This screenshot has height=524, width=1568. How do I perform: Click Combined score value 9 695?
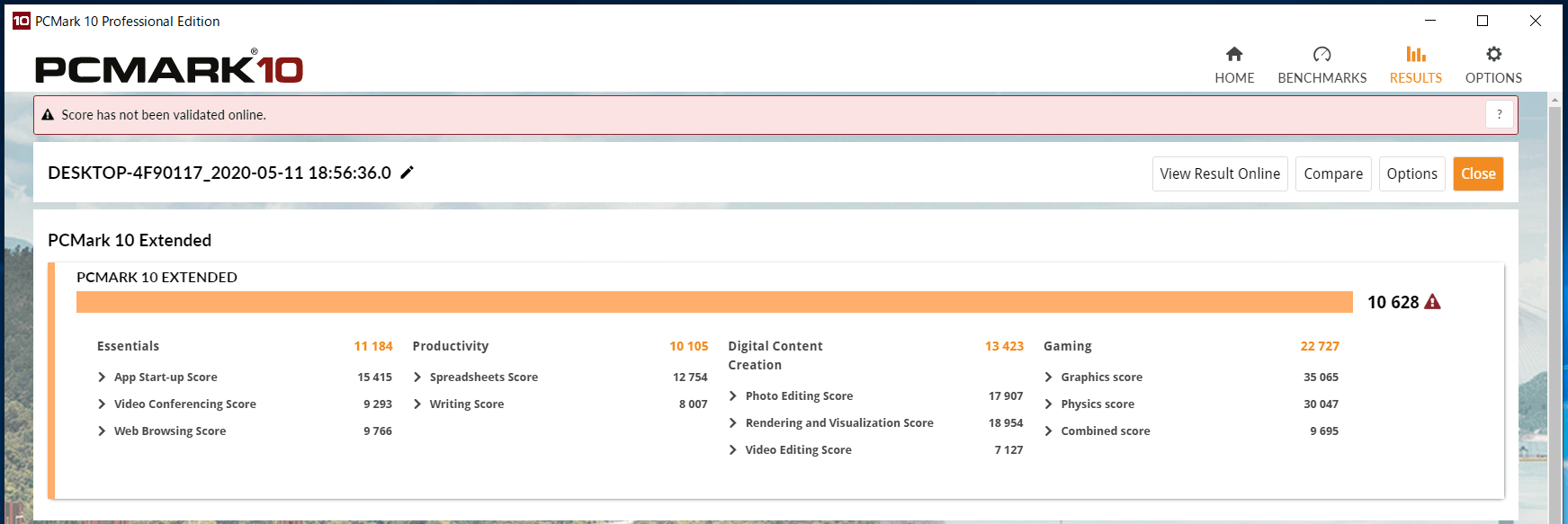pyautogui.click(x=1324, y=431)
